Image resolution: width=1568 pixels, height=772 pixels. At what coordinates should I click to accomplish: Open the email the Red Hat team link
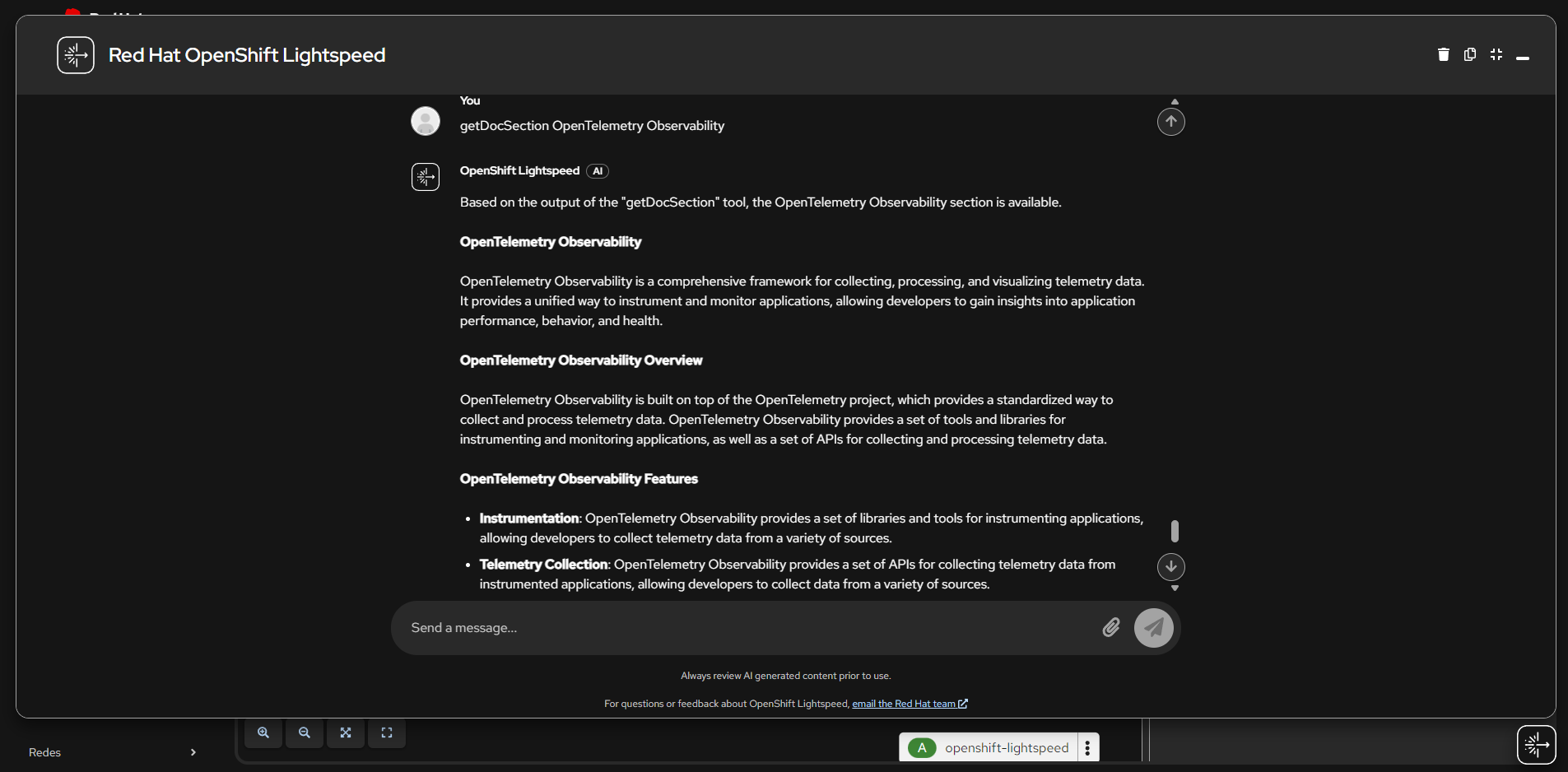tap(905, 704)
